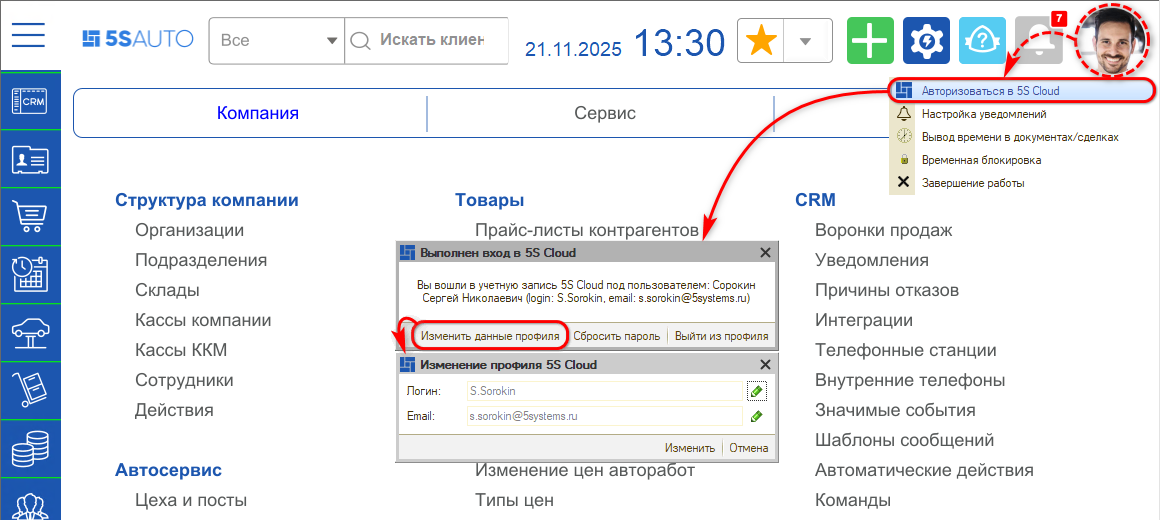Select 'Вывод времени в документах/сделках' menu item
Image resolution: width=1160 pixels, height=520 pixels.
[1021, 137]
